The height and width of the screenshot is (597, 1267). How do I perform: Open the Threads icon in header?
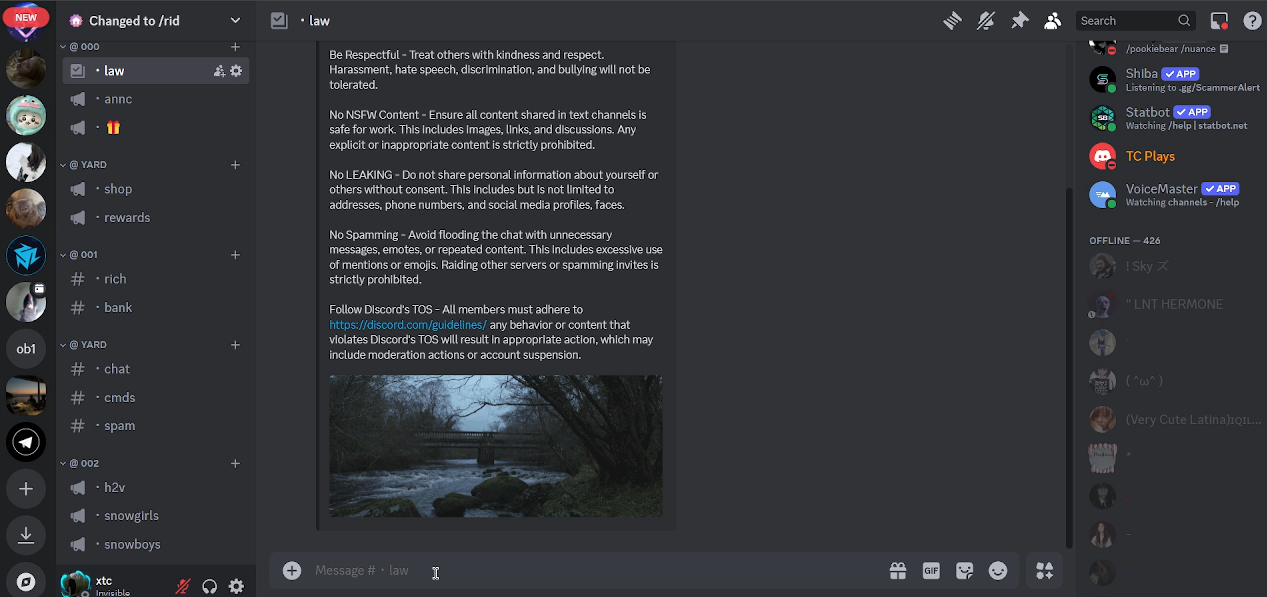(x=952, y=20)
